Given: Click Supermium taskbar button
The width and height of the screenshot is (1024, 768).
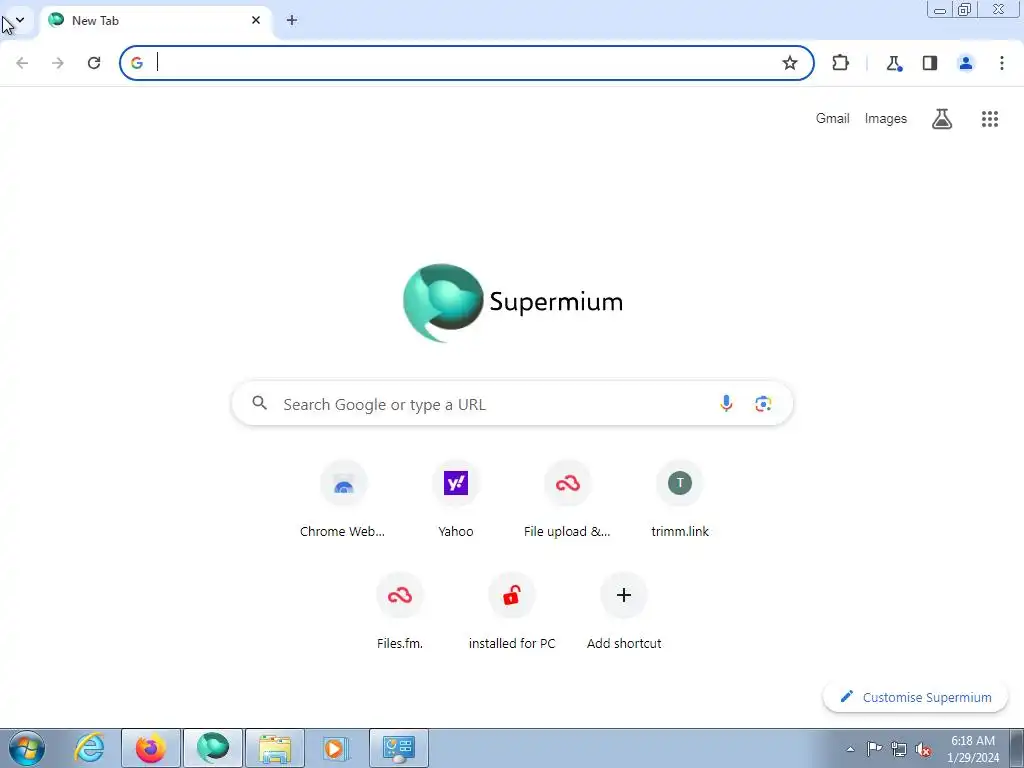Looking at the screenshot, I should [x=213, y=748].
